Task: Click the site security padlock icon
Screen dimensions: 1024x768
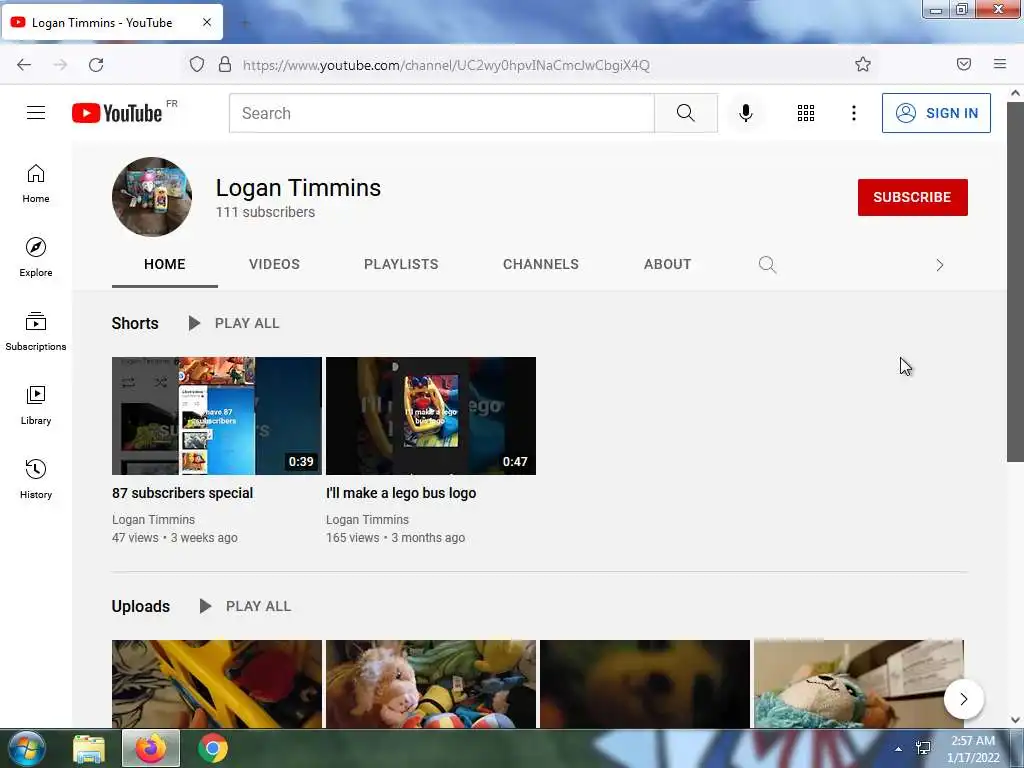Action: pos(225,64)
